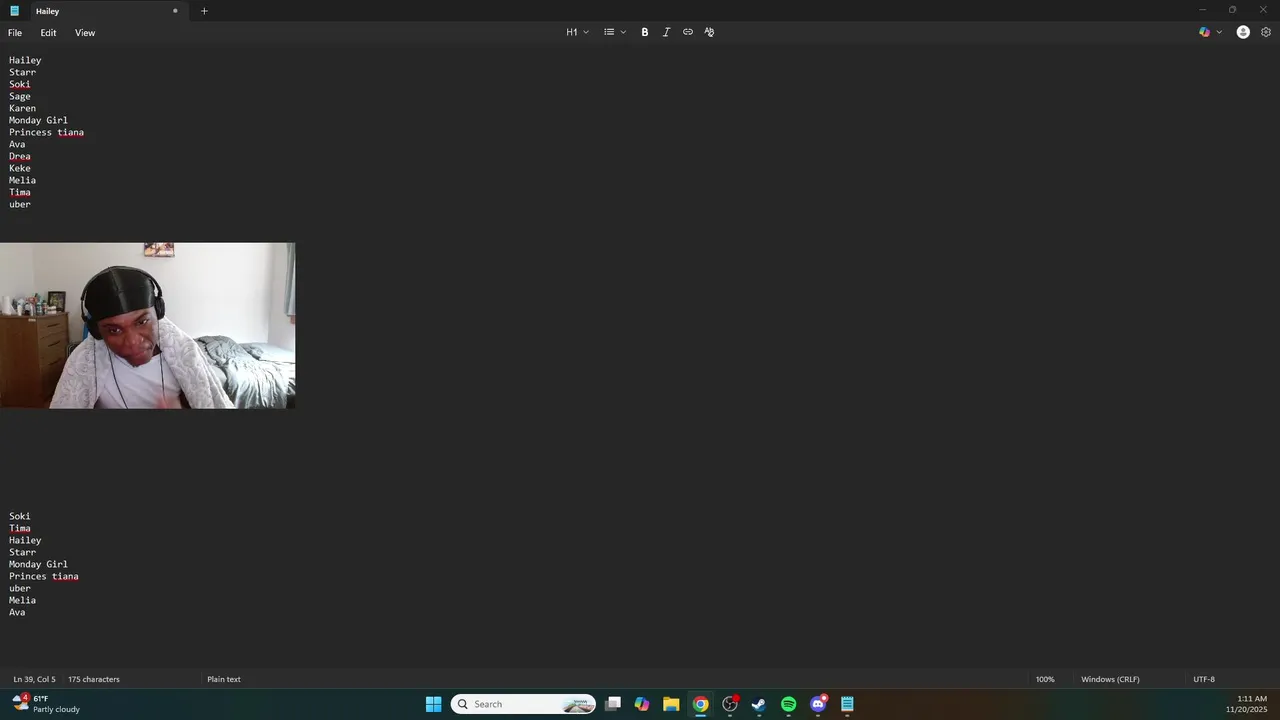Open File Explorer from taskbar

[671, 704]
